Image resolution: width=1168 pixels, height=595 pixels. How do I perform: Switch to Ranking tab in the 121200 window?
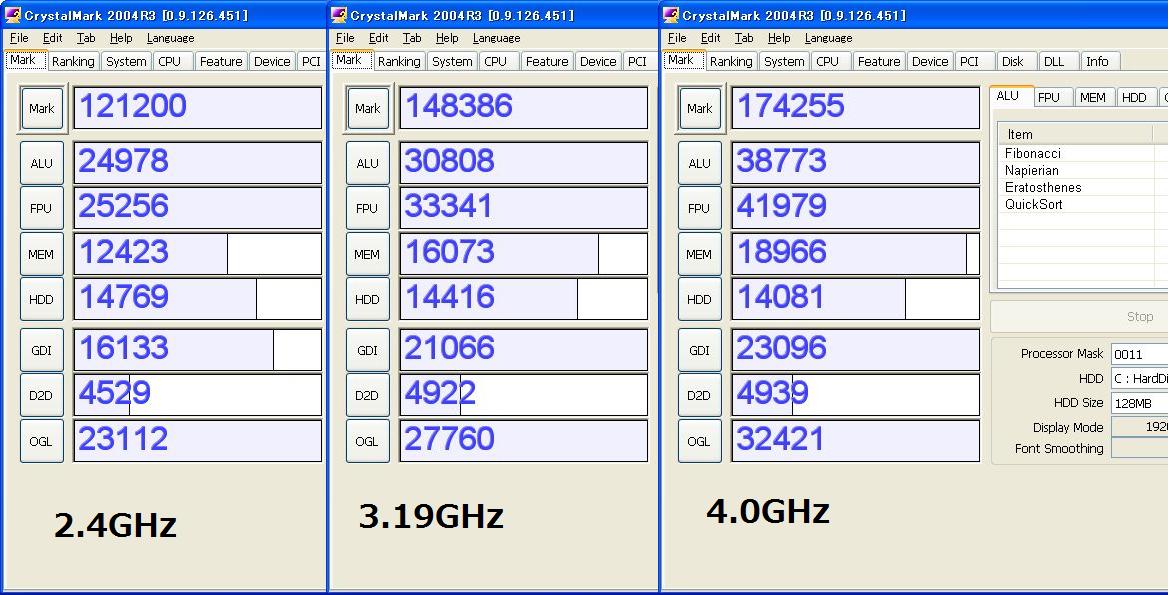(x=73, y=62)
